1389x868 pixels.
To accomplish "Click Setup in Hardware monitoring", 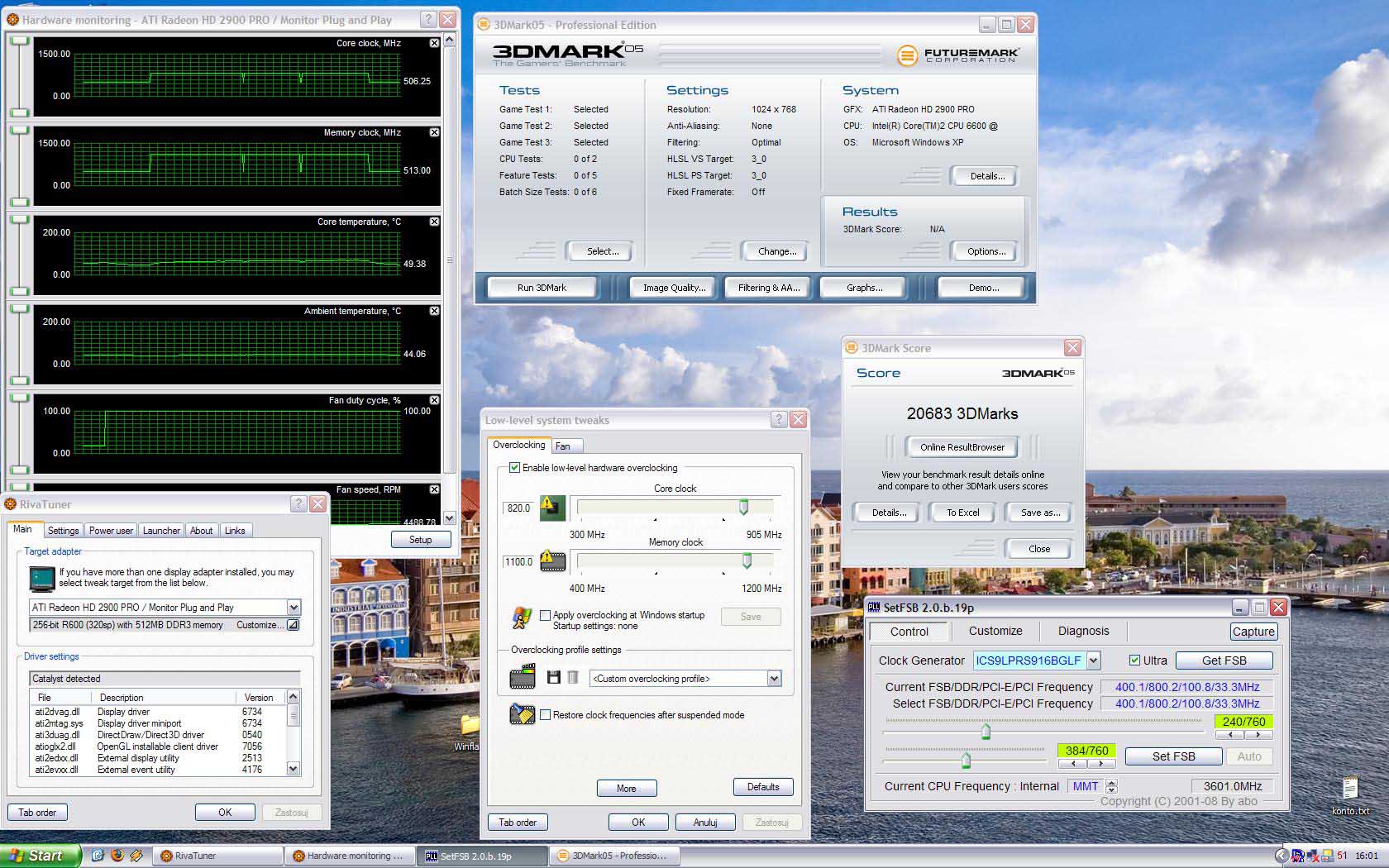I will tap(421, 540).
